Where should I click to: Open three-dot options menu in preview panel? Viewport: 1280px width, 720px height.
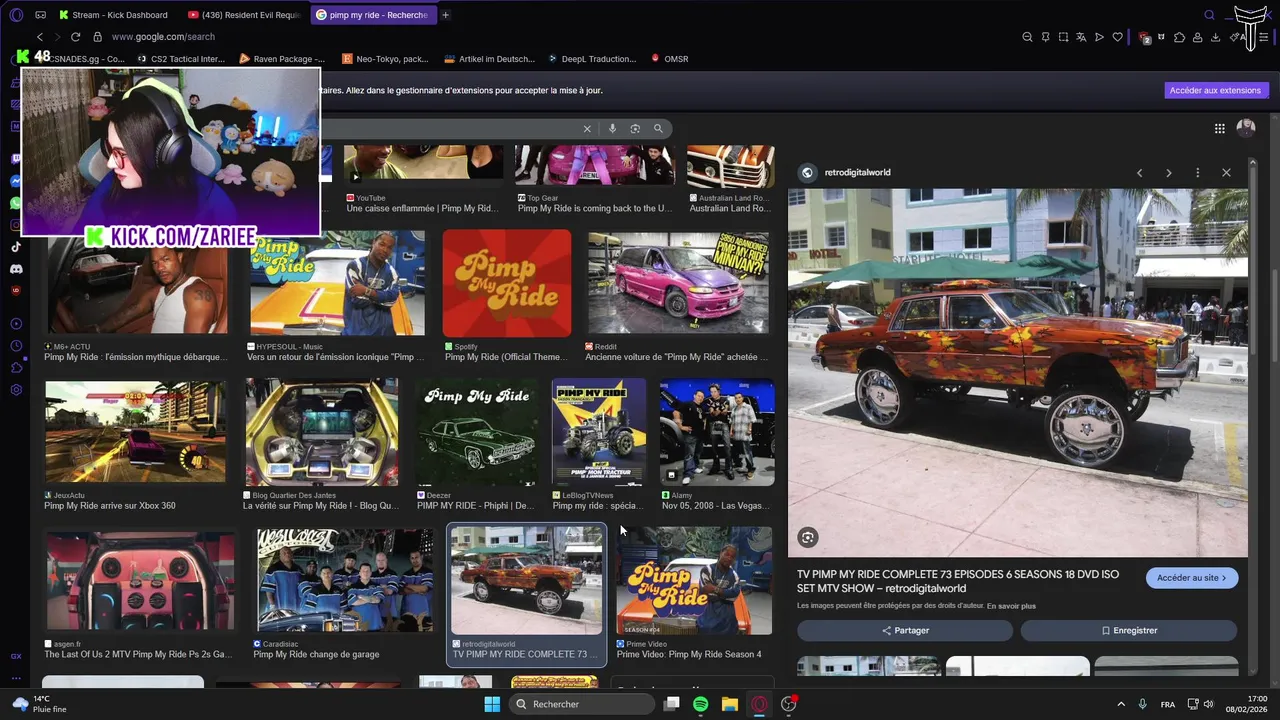click(1197, 173)
